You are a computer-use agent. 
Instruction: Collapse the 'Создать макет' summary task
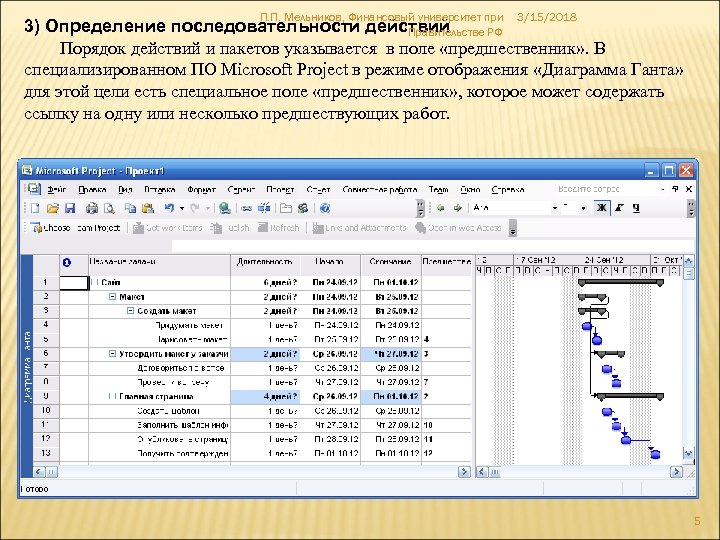[130, 311]
